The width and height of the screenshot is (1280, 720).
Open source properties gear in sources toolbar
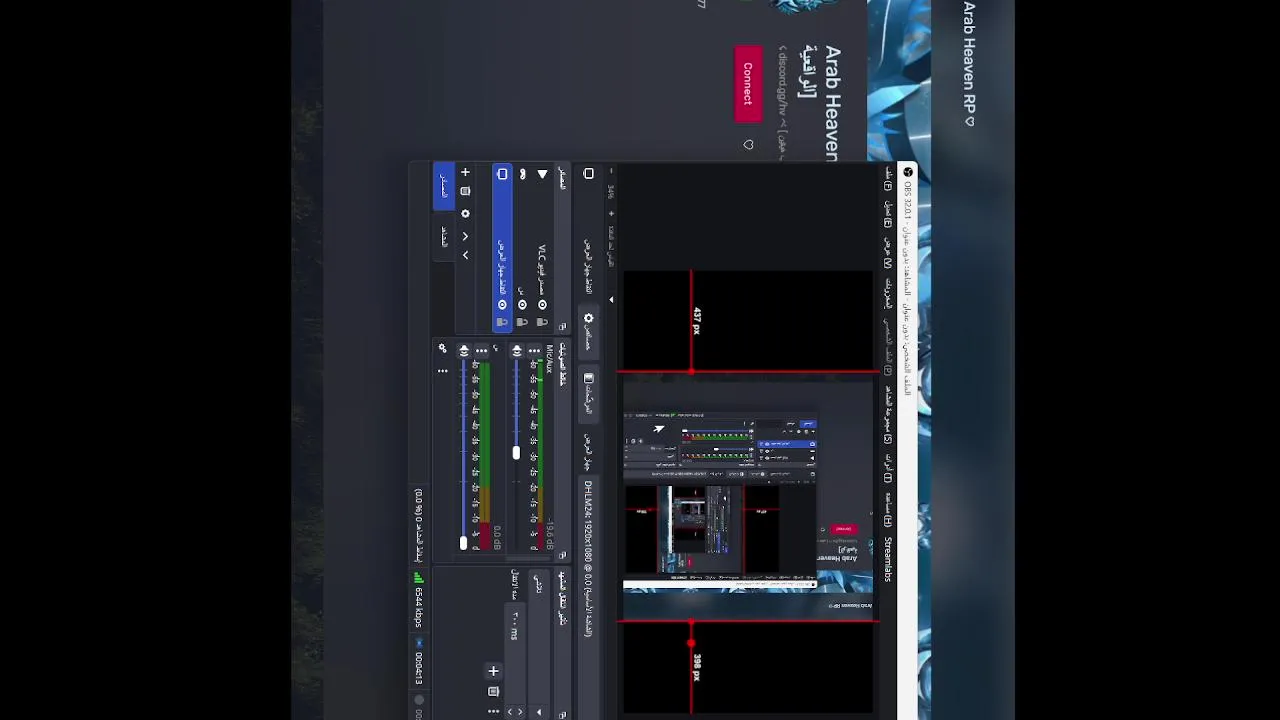465,214
